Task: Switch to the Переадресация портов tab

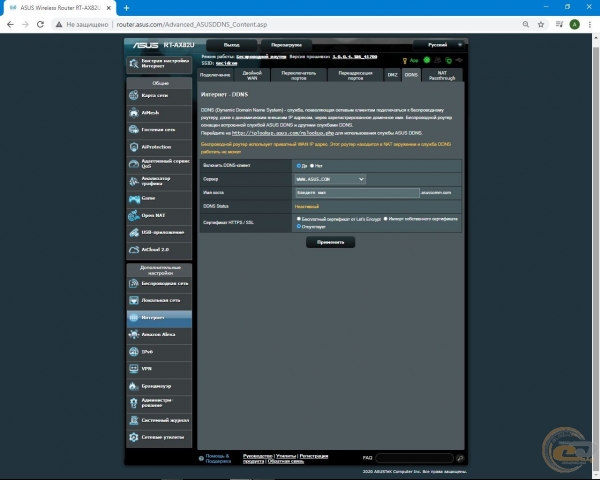Action: [x=355, y=75]
